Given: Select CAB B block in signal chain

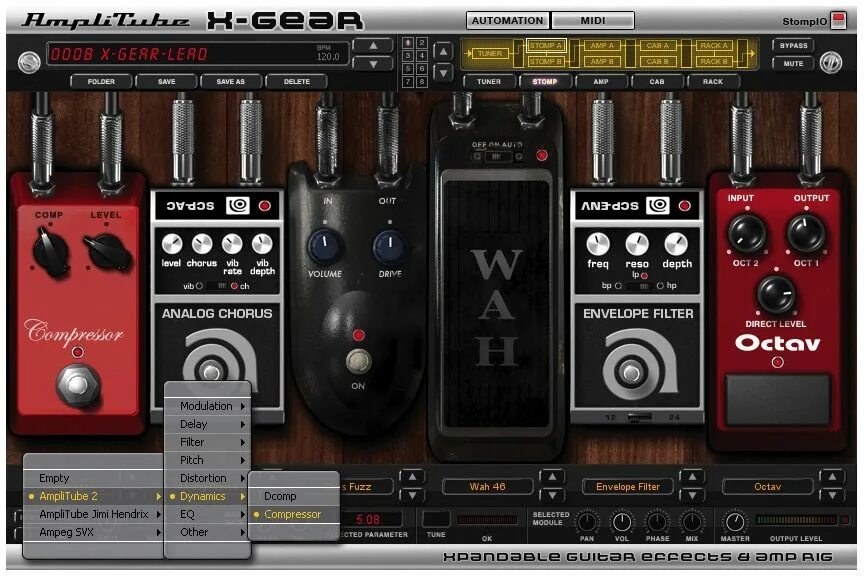Looking at the screenshot, I should coord(657,61).
